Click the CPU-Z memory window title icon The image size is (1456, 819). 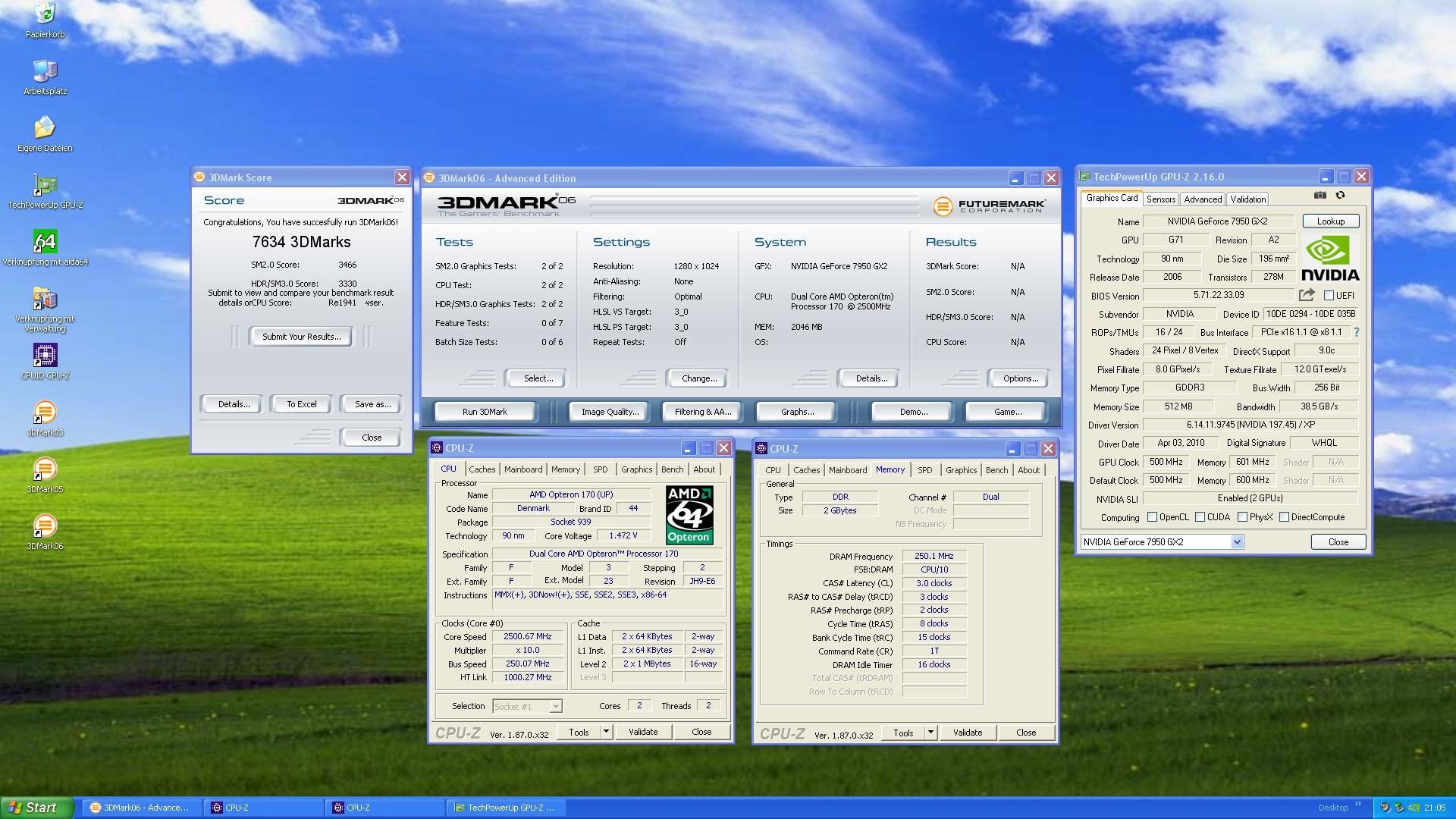pos(761,448)
